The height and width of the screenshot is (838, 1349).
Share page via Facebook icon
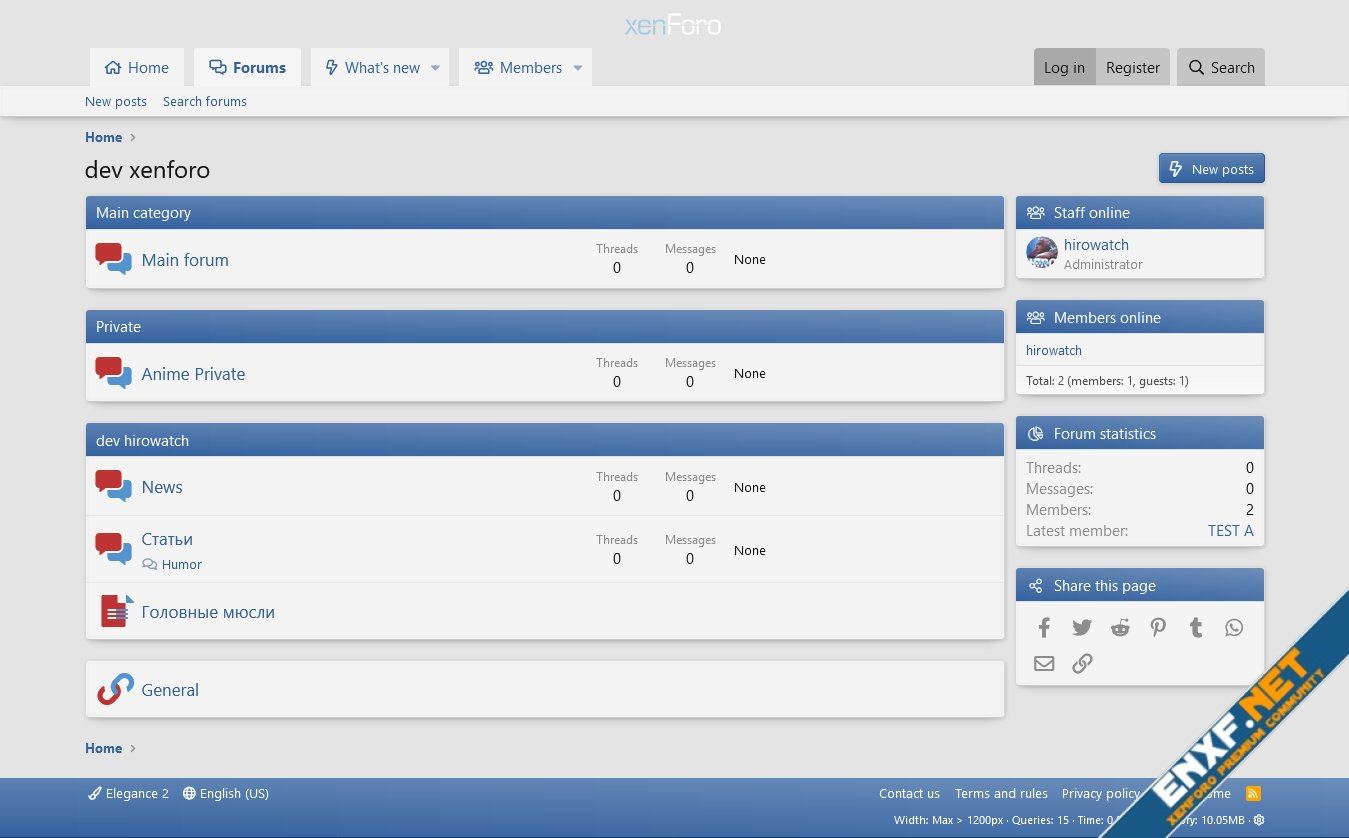pos(1044,628)
